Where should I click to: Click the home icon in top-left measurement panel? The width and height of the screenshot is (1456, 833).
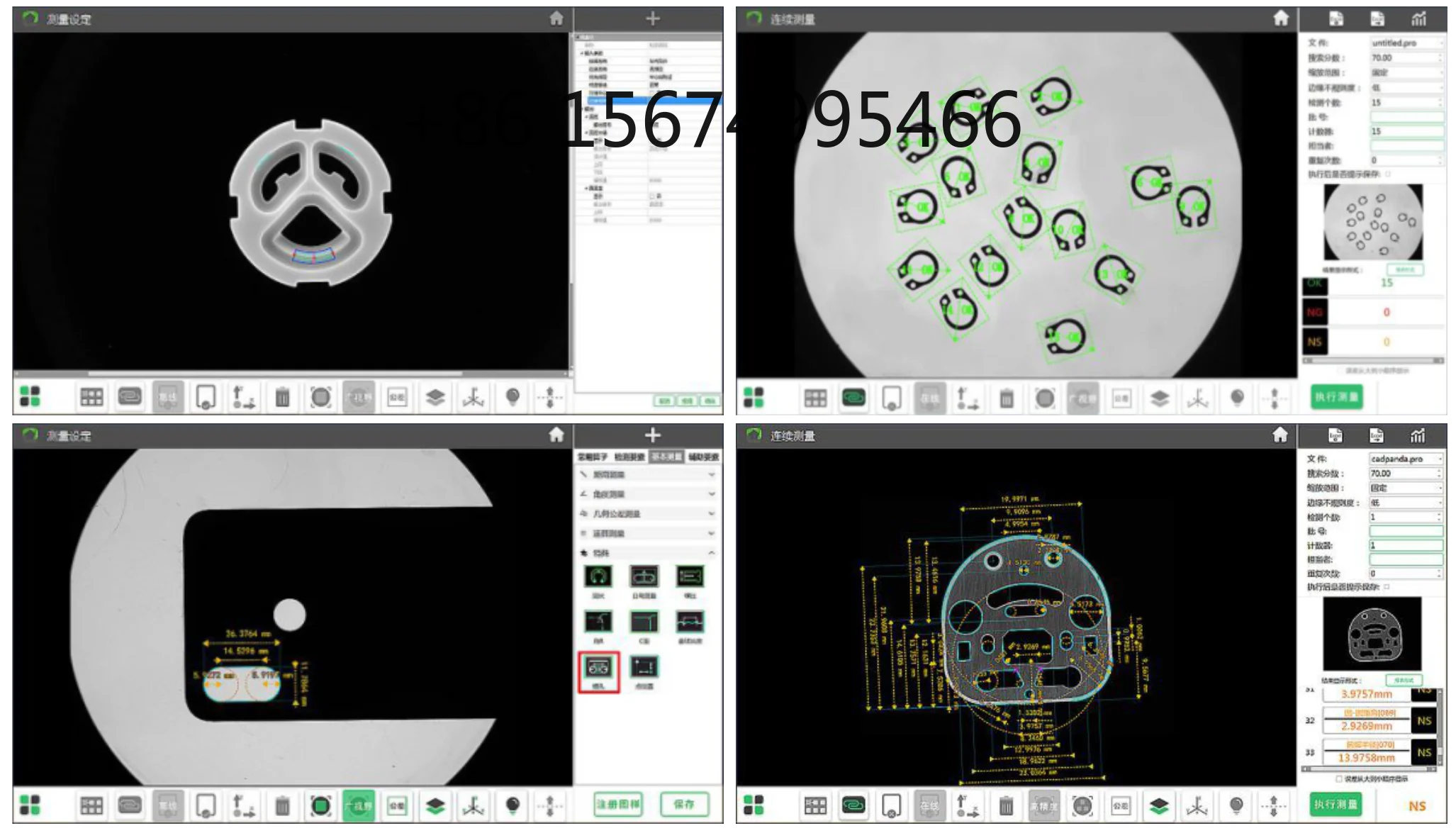(556, 18)
